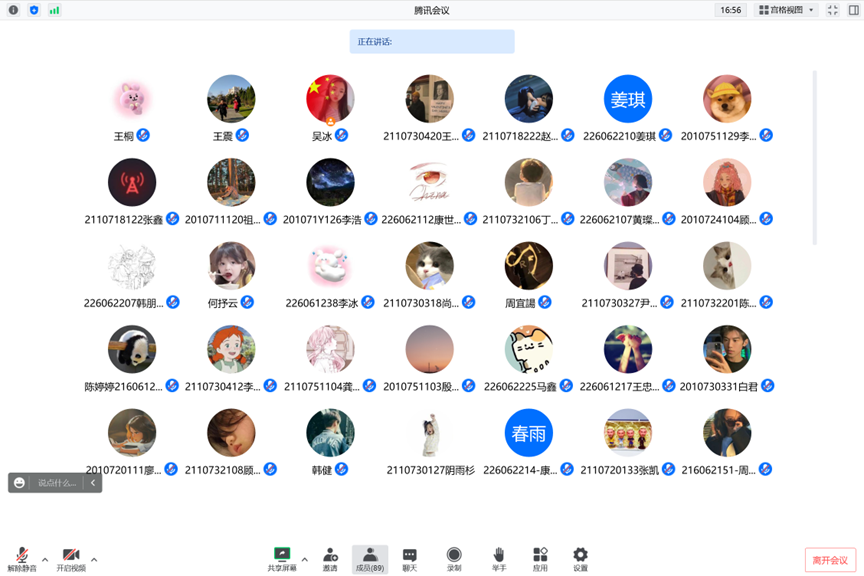Viewport: 864px width, 576px height.
Task: Open the grid view layout dropdown
Action: (x=786, y=10)
